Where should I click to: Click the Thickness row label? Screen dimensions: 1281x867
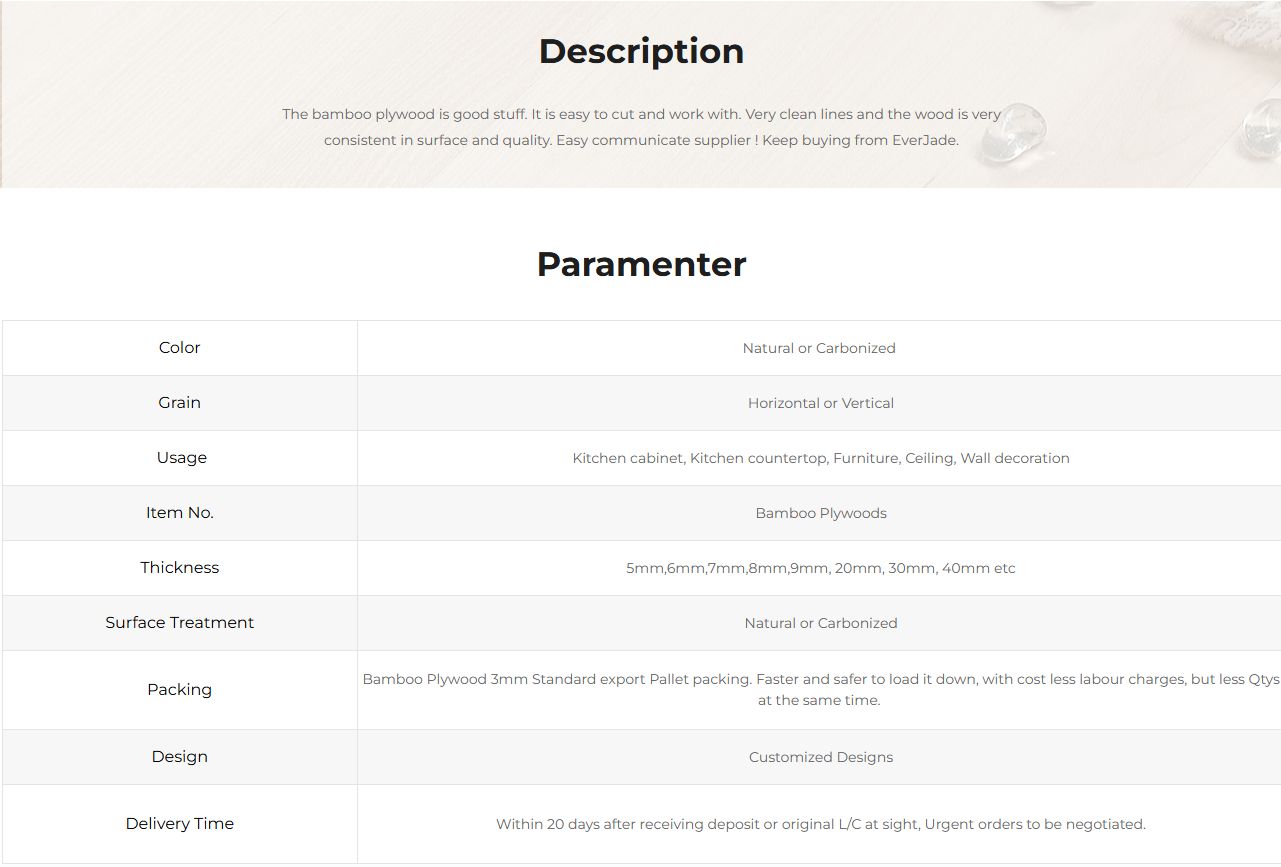(180, 568)
